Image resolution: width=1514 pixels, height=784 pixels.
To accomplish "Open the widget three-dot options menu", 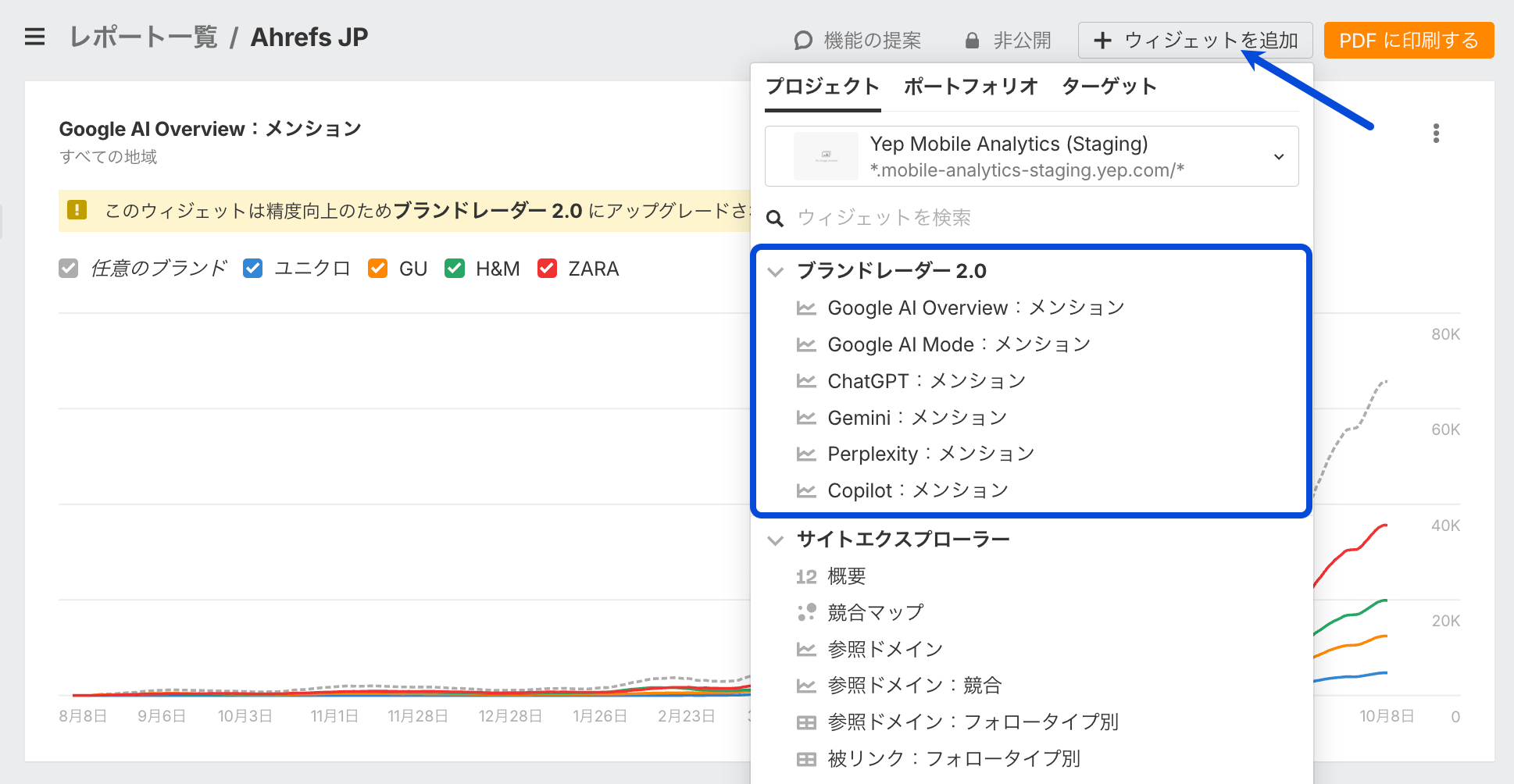I will tap(1436, 134).
